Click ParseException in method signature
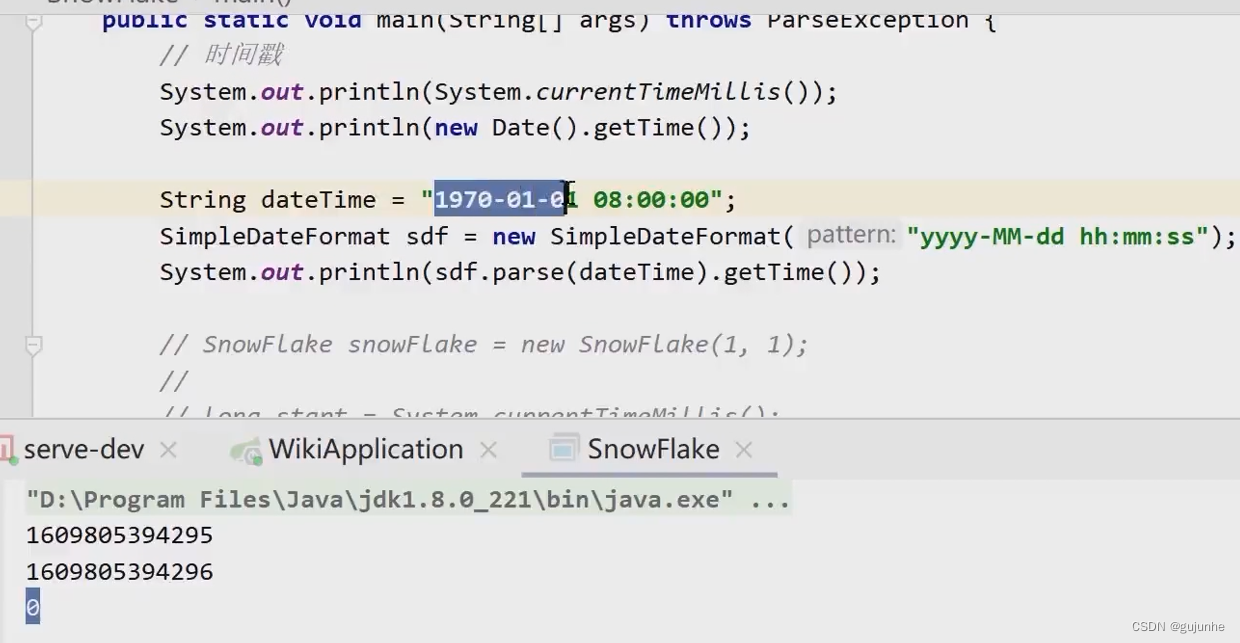The image size is (1240, 643). (x=868, y=20)
